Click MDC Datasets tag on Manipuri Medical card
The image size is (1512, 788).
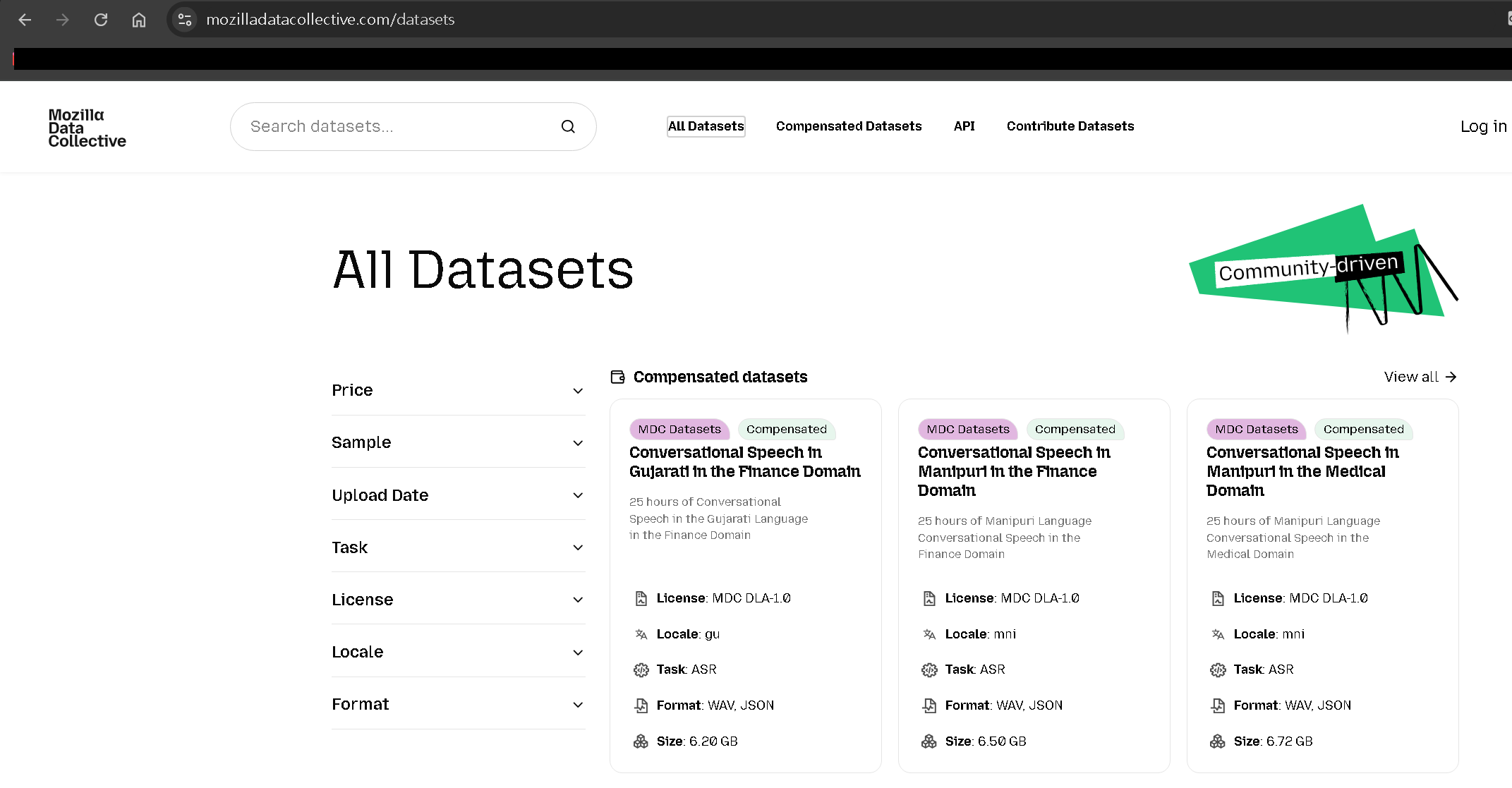point(1257,429)
